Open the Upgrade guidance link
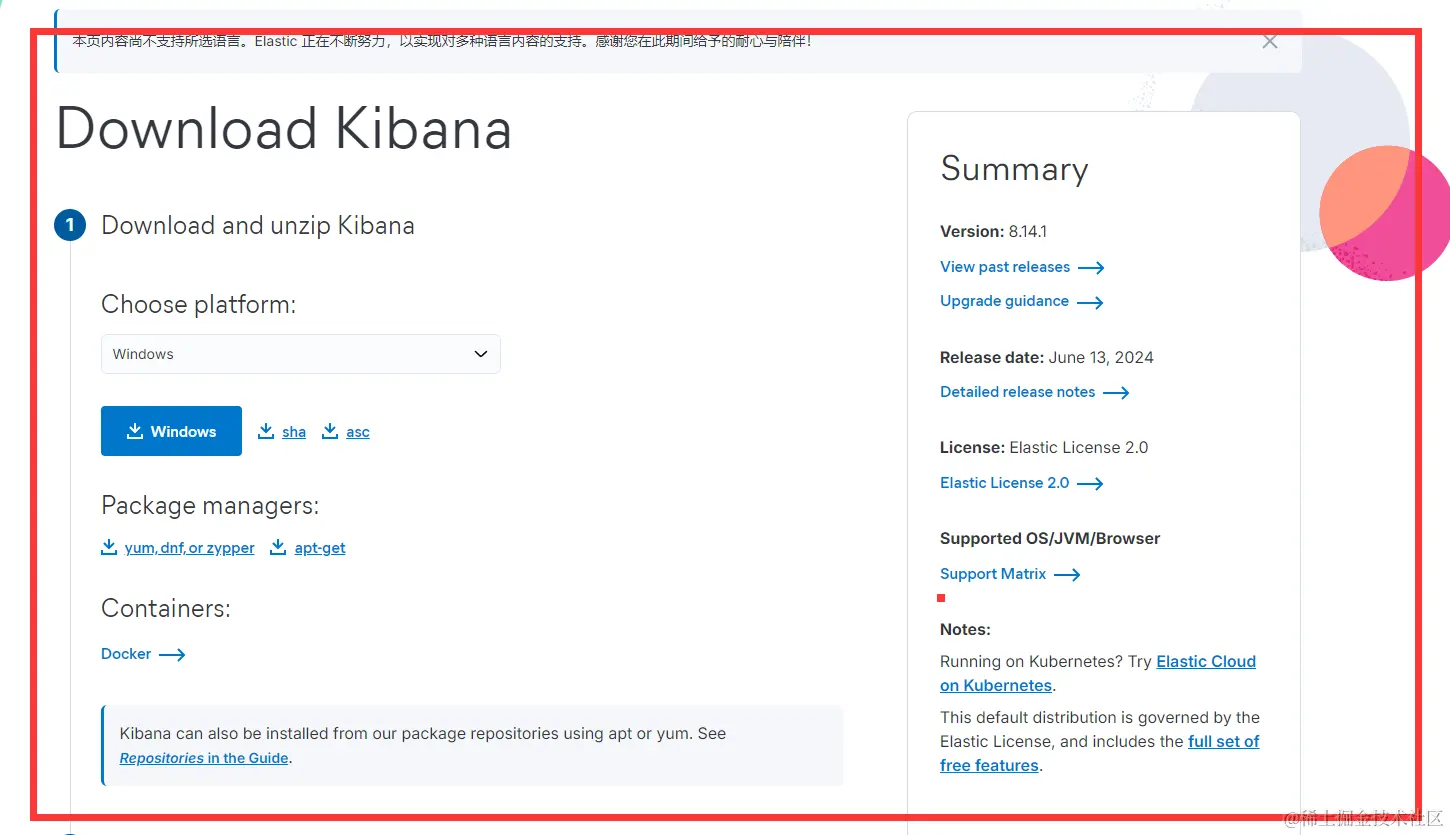Viewport: 1450px width, 835px height. (x=1004, y=301)
